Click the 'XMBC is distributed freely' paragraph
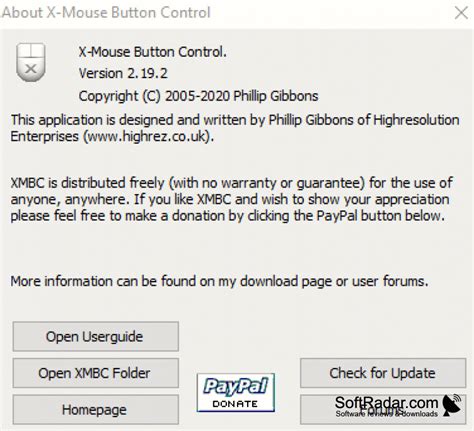 (x=232, y=199)
